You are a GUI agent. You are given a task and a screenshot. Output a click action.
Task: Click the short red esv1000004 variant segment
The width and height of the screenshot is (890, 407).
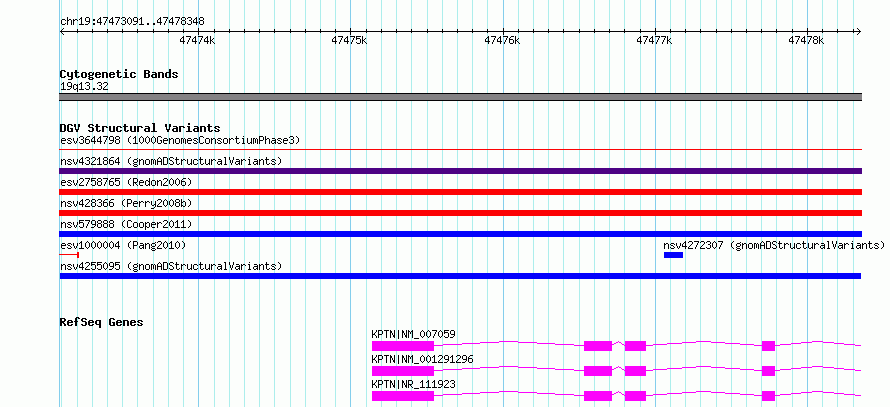tap(69, 255)
